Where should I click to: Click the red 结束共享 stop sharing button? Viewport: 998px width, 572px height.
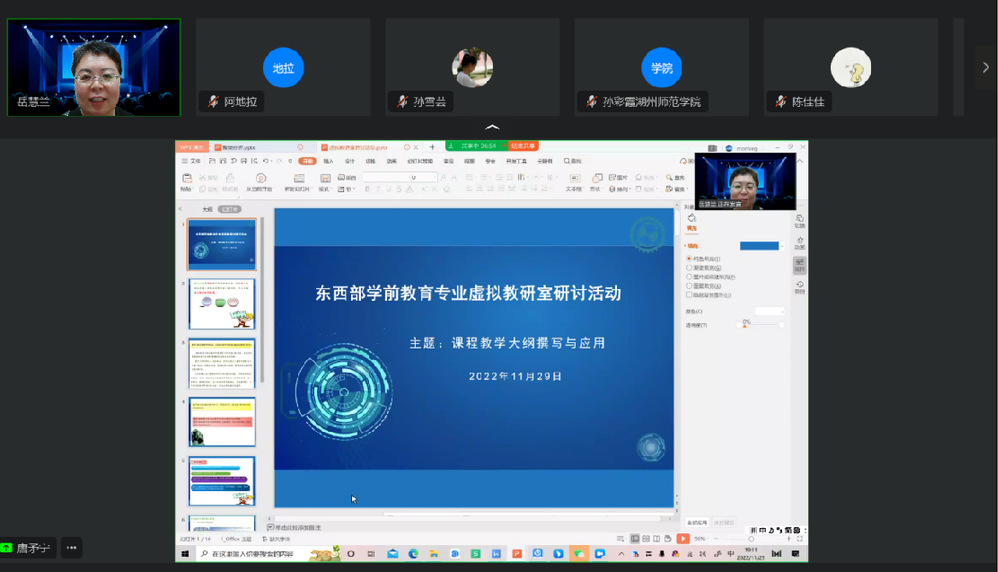click(x=523, y=146)
